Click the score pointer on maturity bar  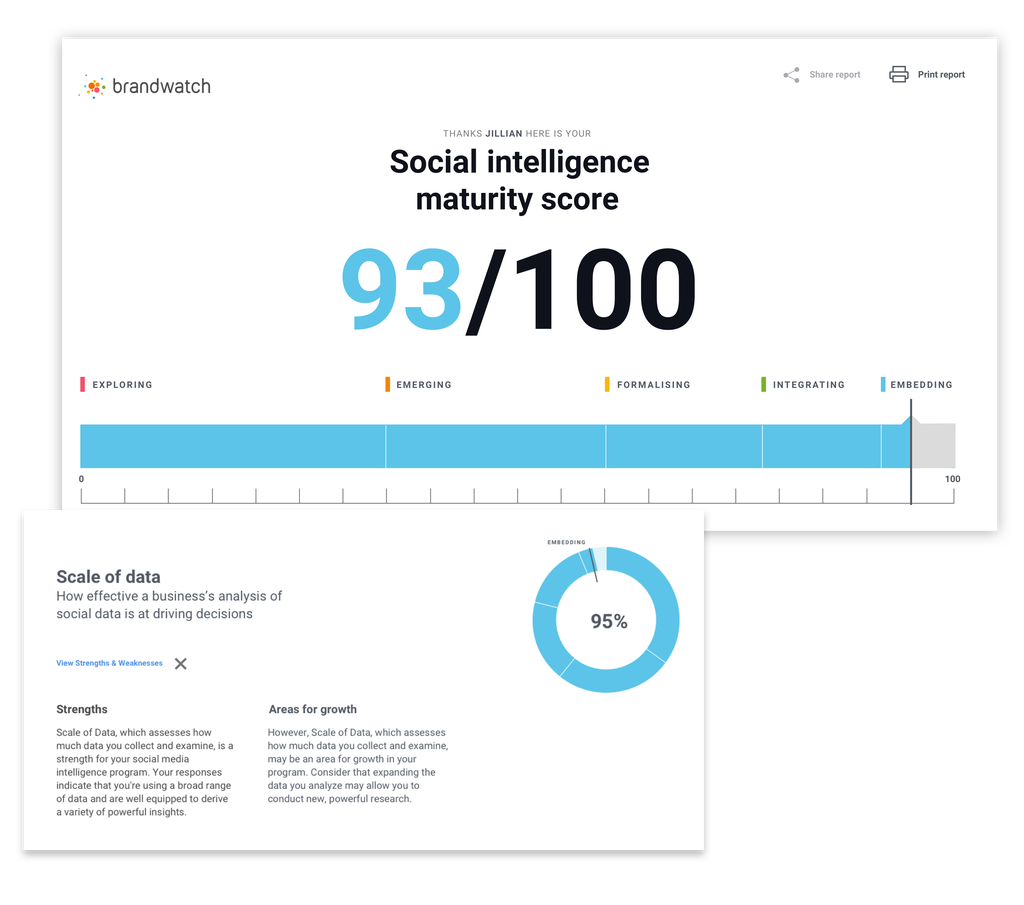(x=910, y=421)
